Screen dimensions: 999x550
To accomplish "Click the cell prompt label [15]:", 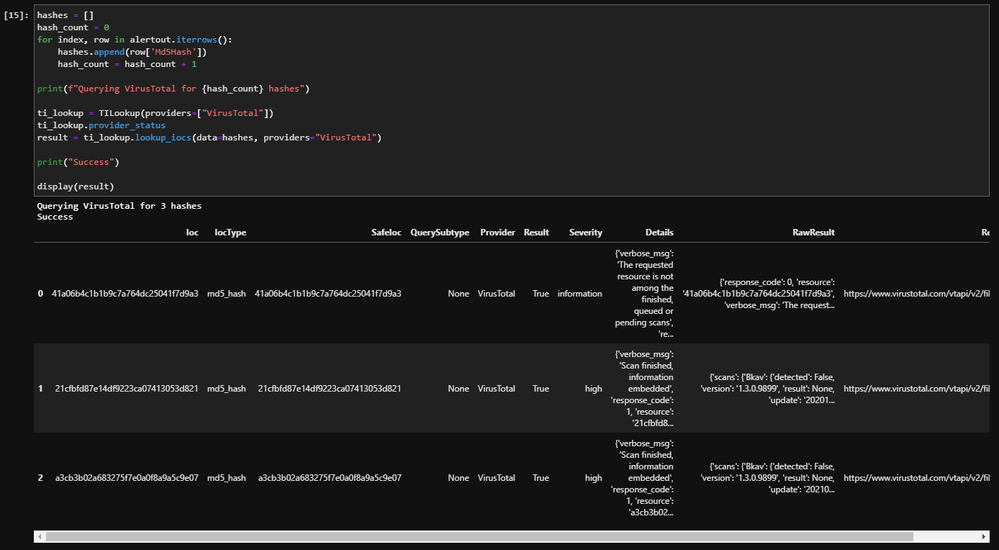I will [17, 15].
